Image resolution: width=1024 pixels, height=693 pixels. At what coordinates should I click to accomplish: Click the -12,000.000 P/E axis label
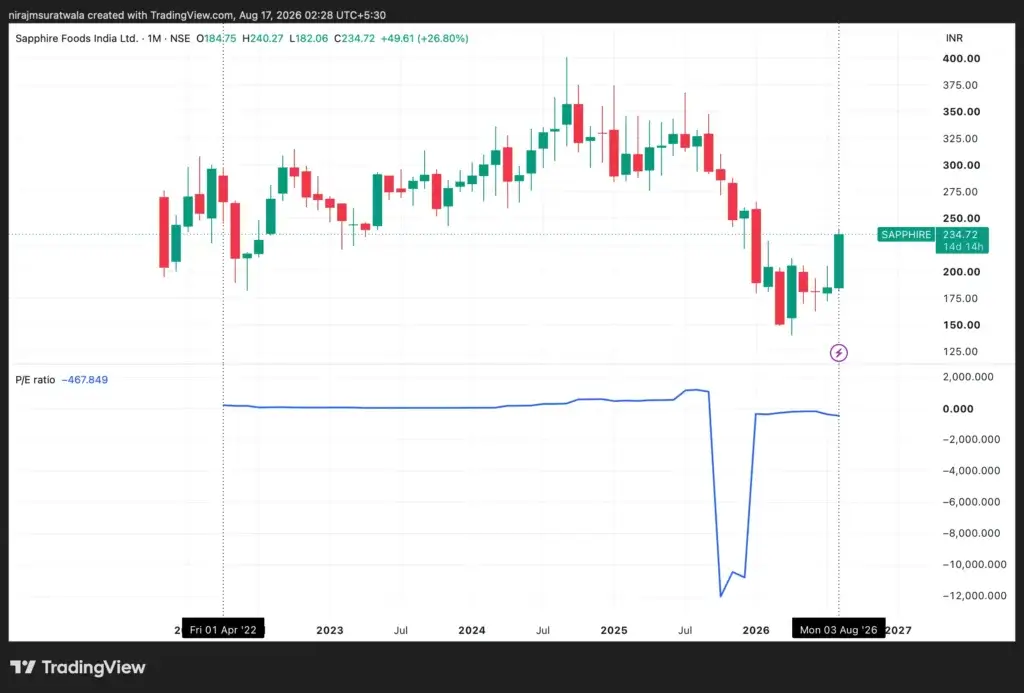[x=974, y=596]
